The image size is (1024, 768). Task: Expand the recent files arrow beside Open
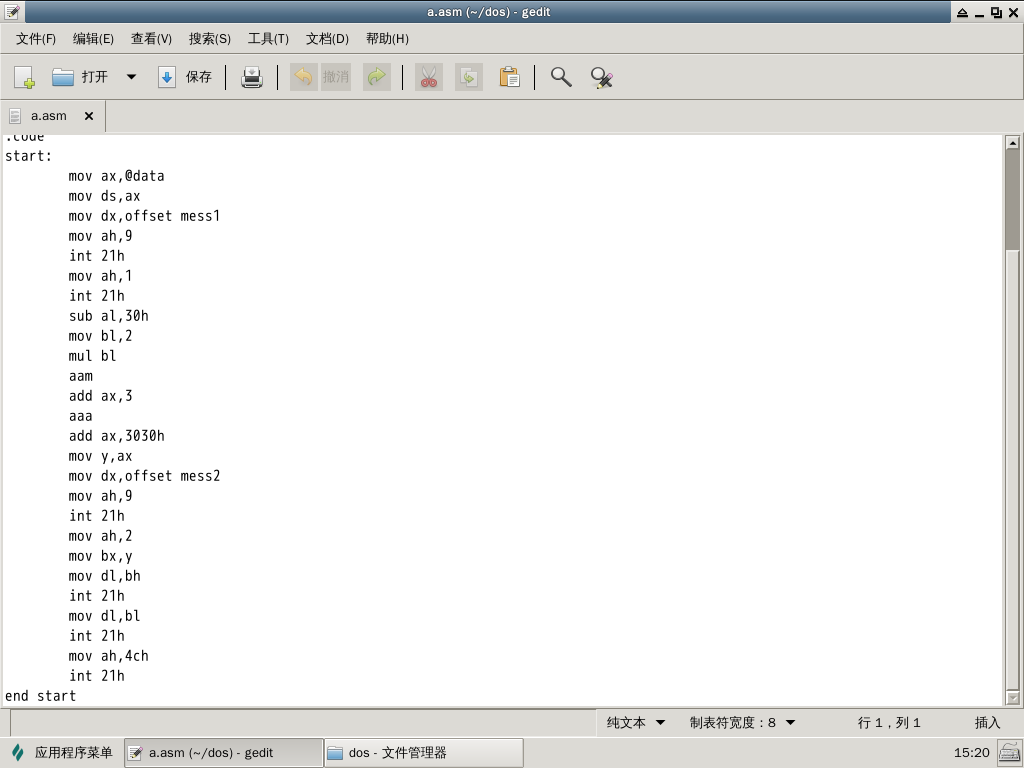click(x=131, y=77)
